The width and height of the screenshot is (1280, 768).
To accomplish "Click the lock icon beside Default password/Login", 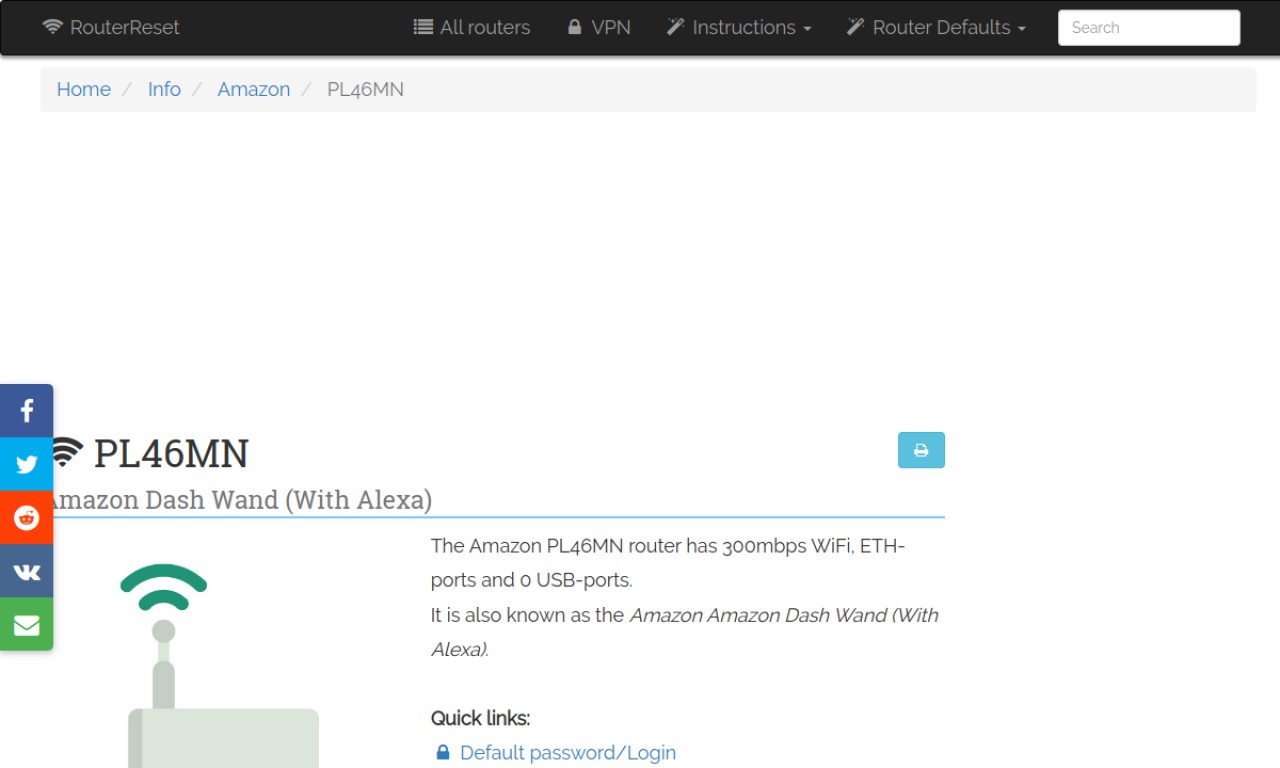I will [x=443, y=752].
